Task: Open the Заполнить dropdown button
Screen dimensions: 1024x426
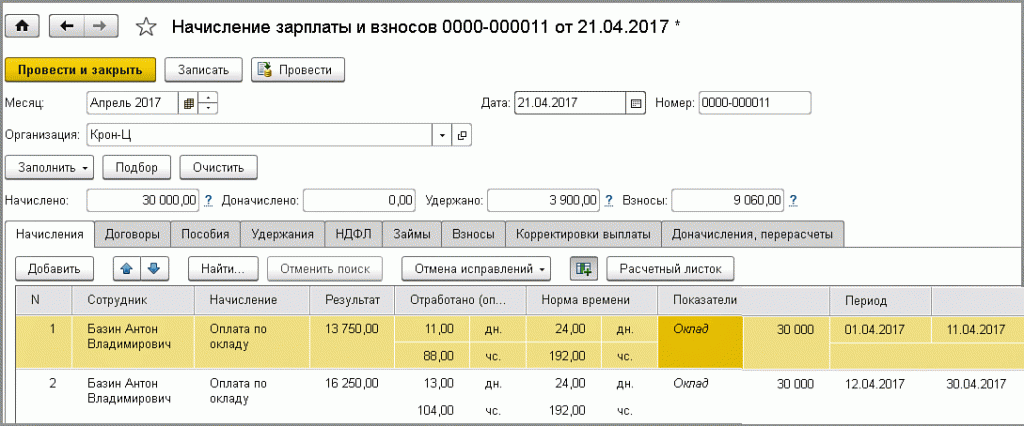Action: [x=50, y=167]
